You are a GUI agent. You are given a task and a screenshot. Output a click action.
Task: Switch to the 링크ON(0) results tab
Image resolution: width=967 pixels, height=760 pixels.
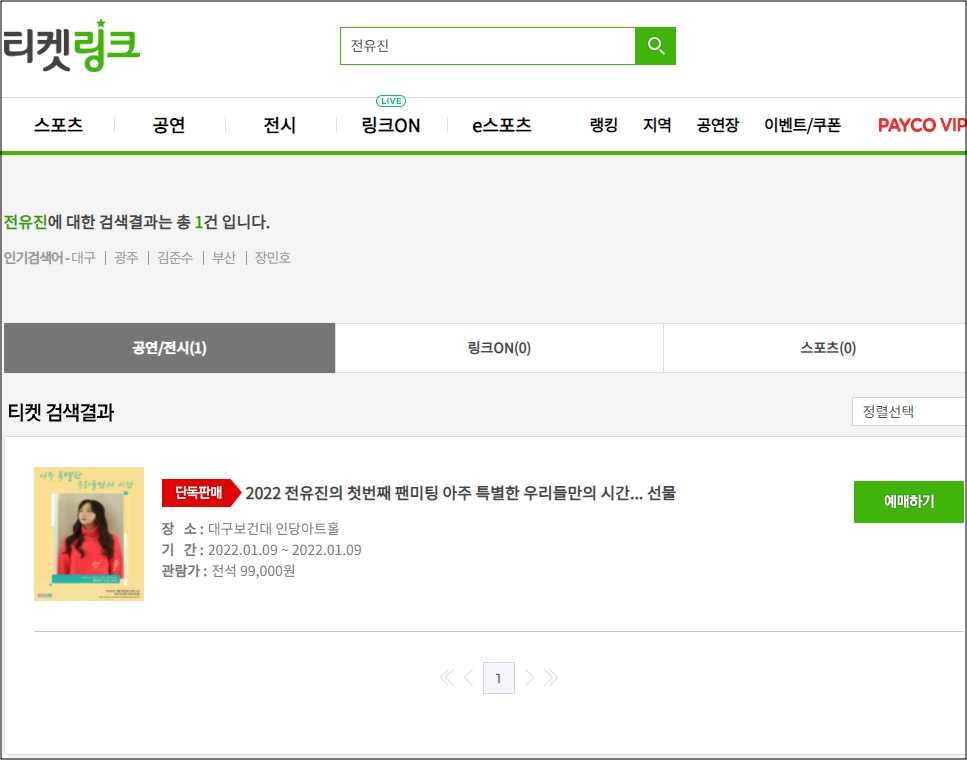click(498, 347)
